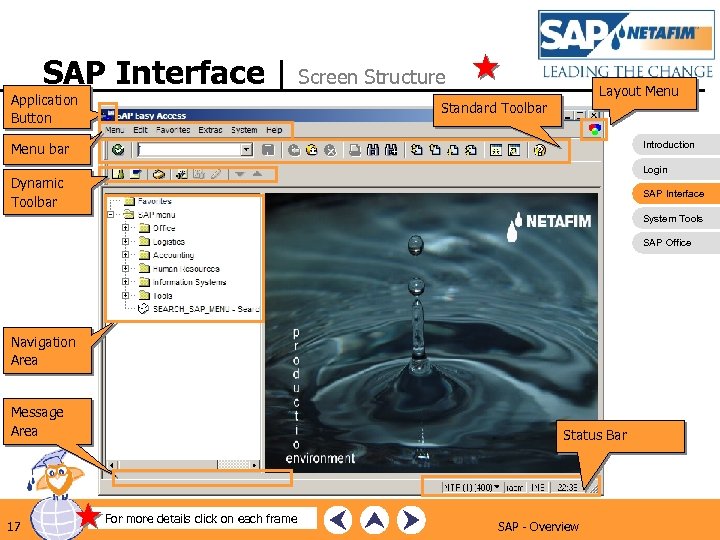Click the Navigation Area callout frame
This screenshot has height=540, width=720.
[x=47, y=351]
